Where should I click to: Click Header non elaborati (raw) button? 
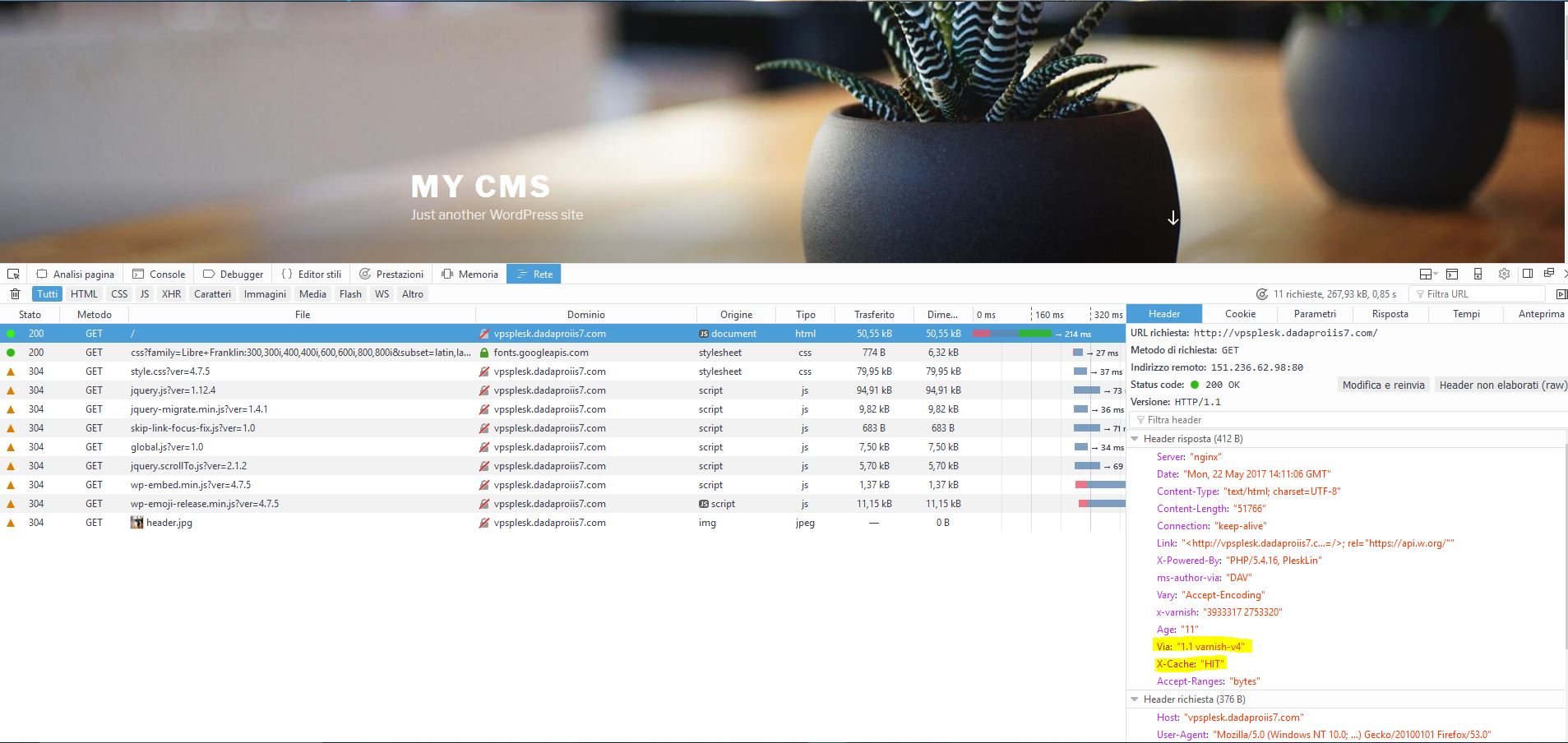[1501, 385]
